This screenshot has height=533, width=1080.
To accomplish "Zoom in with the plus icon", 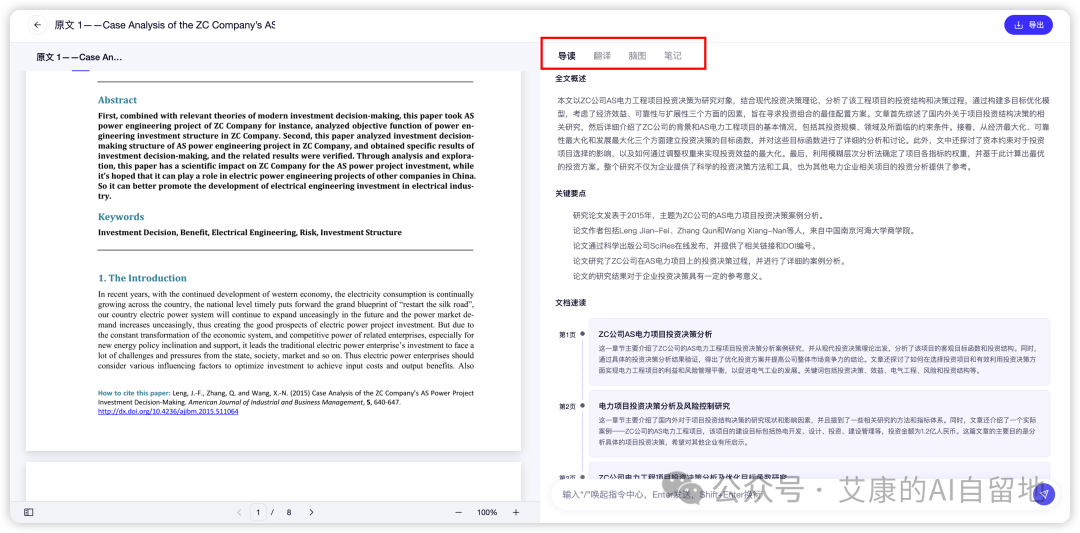I will [x=515, y=512].
